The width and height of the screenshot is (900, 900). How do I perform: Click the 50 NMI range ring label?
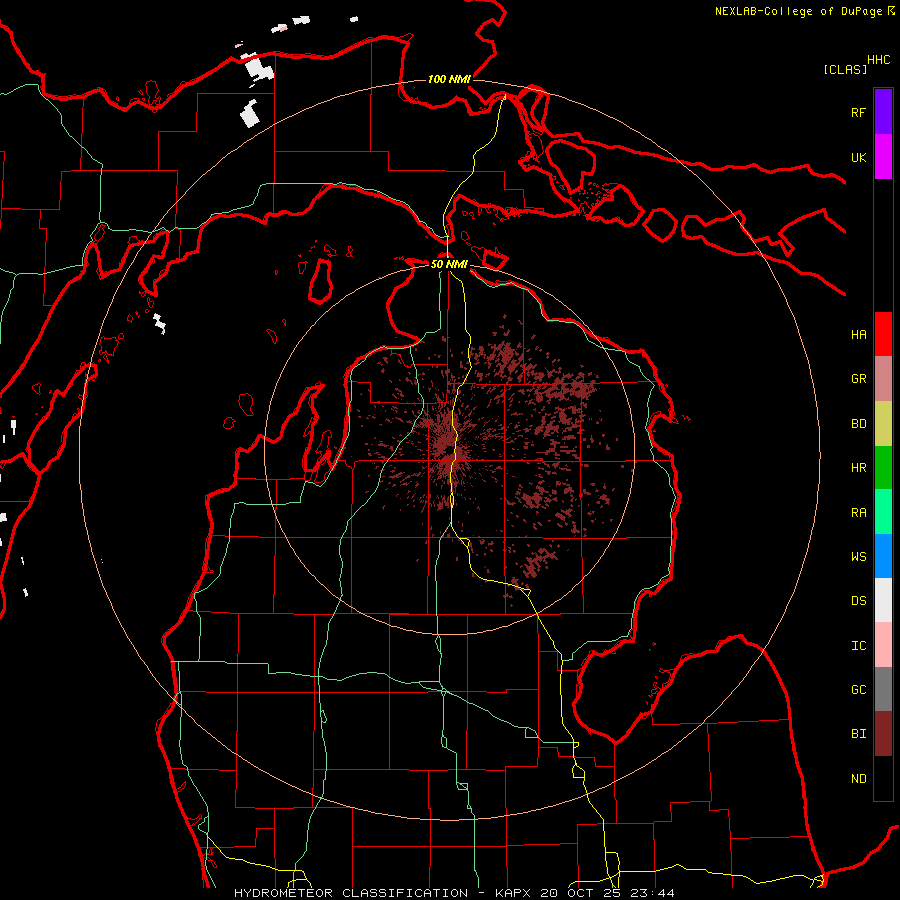(449, 264)
